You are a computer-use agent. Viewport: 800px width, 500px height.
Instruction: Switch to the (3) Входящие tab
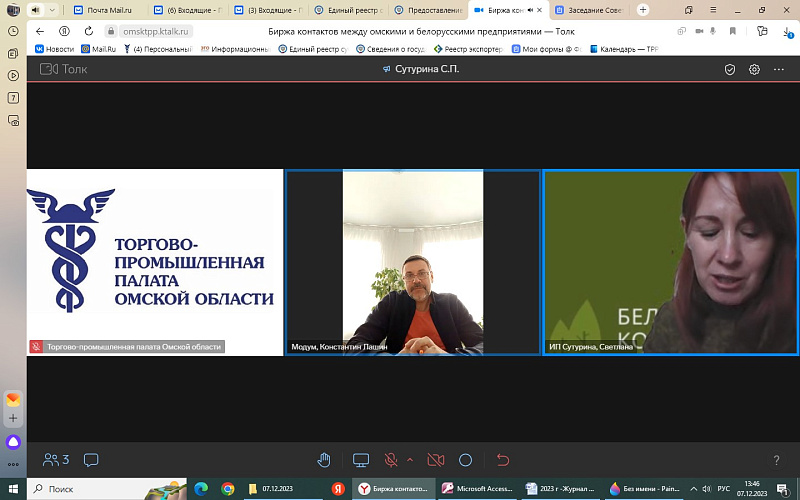269,10
